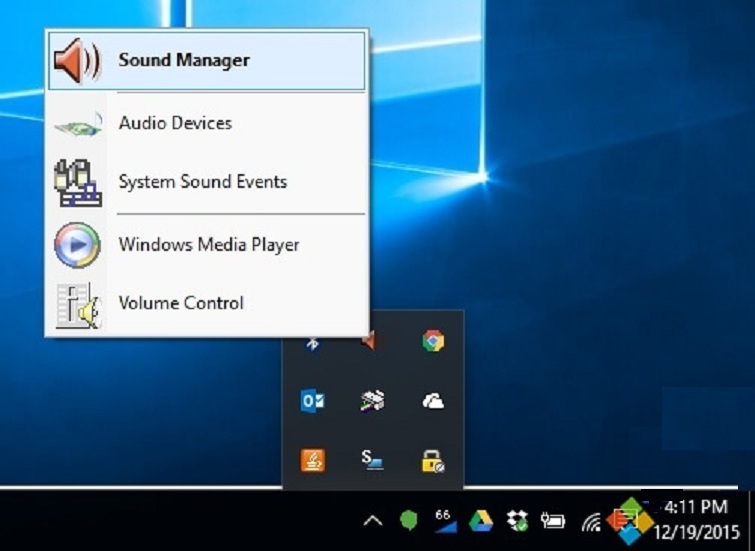This screenshot has height=551, width=755.
Task: Collapse the hidden icons tray chevron
Action: pyautogui.click(x=372, y=521)
